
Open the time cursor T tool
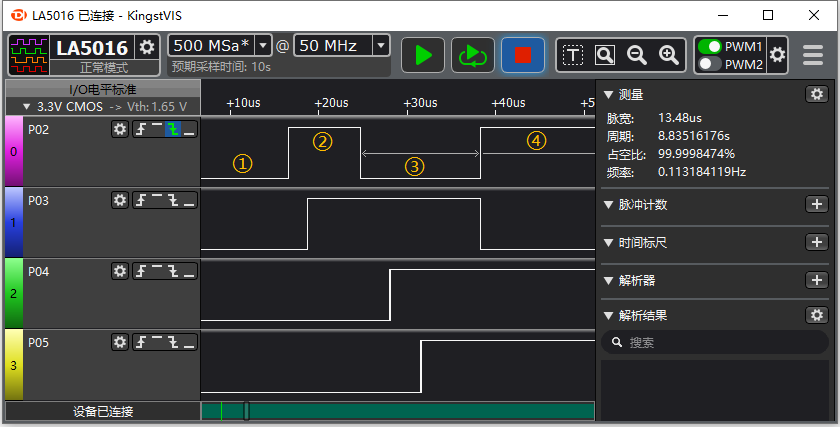pos(573,55)
